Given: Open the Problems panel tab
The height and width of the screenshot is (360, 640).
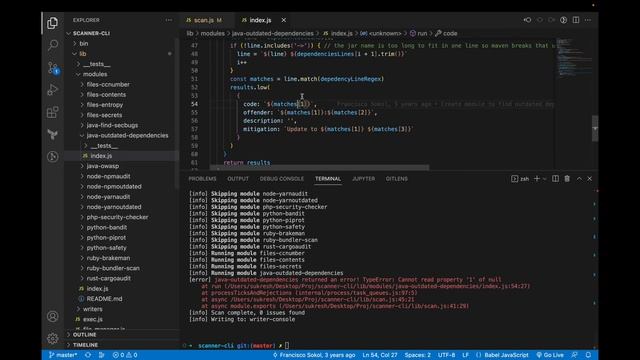Looking at the screenshot, I should coord(202,179).
